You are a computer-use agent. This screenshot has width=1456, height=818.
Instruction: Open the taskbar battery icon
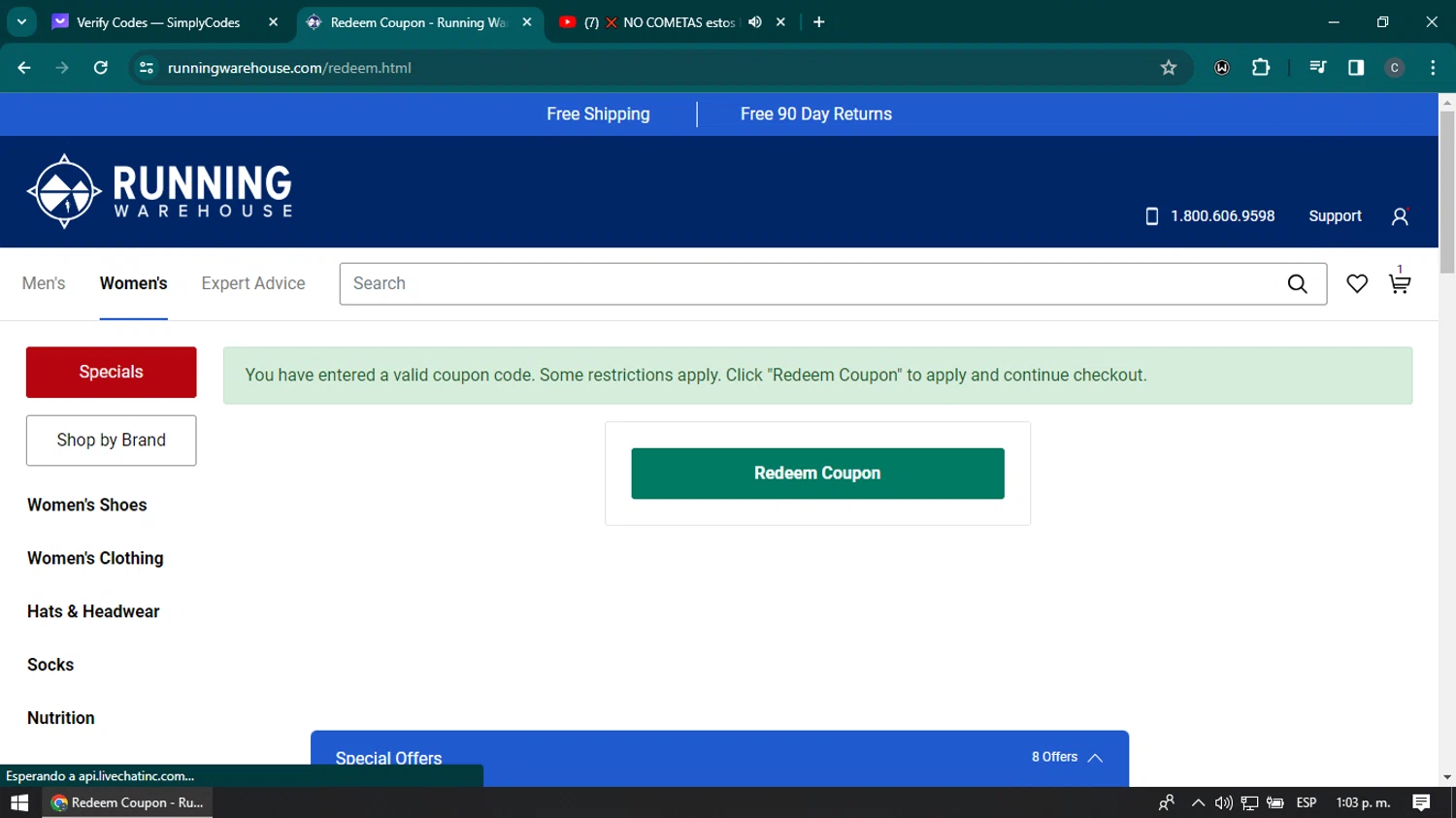point(1275,802)
